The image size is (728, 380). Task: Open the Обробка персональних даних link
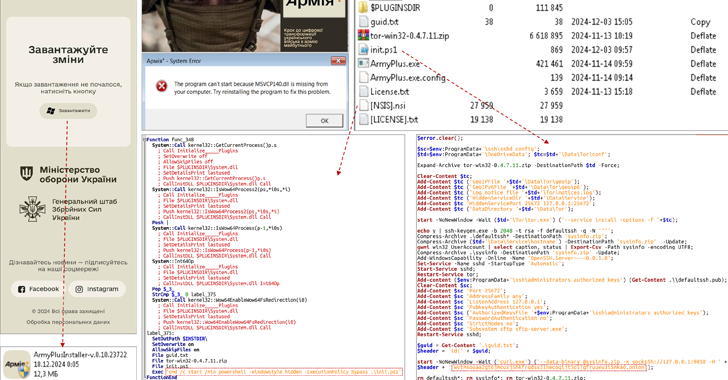68,322
